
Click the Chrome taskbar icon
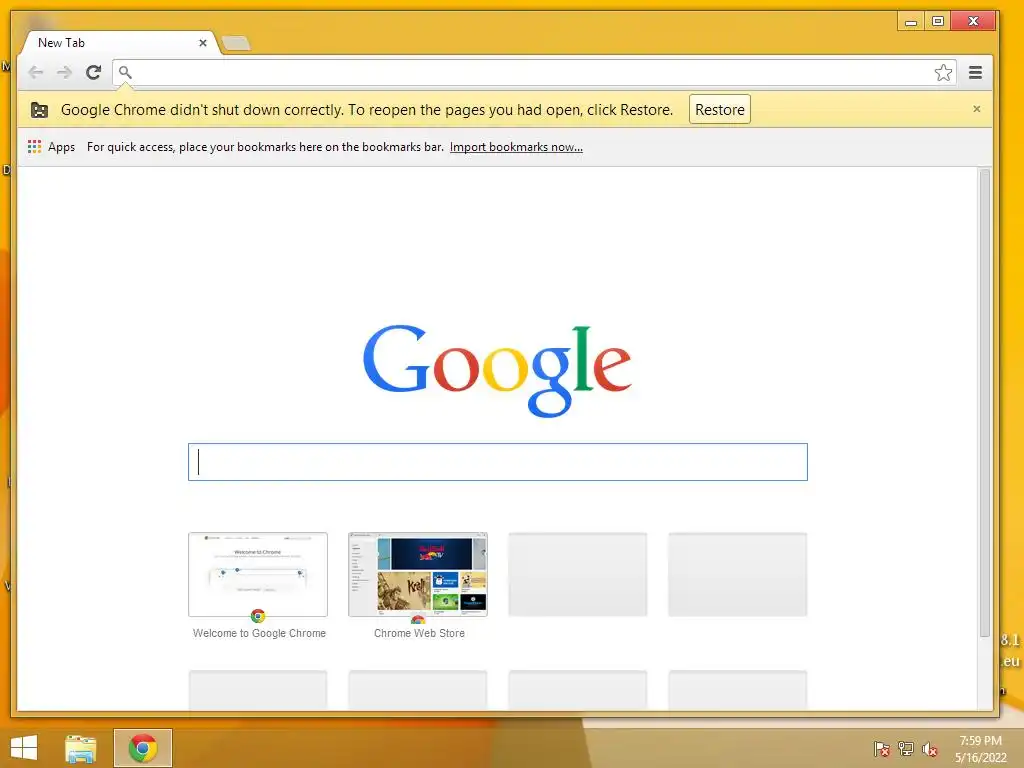tap(143, 748)
